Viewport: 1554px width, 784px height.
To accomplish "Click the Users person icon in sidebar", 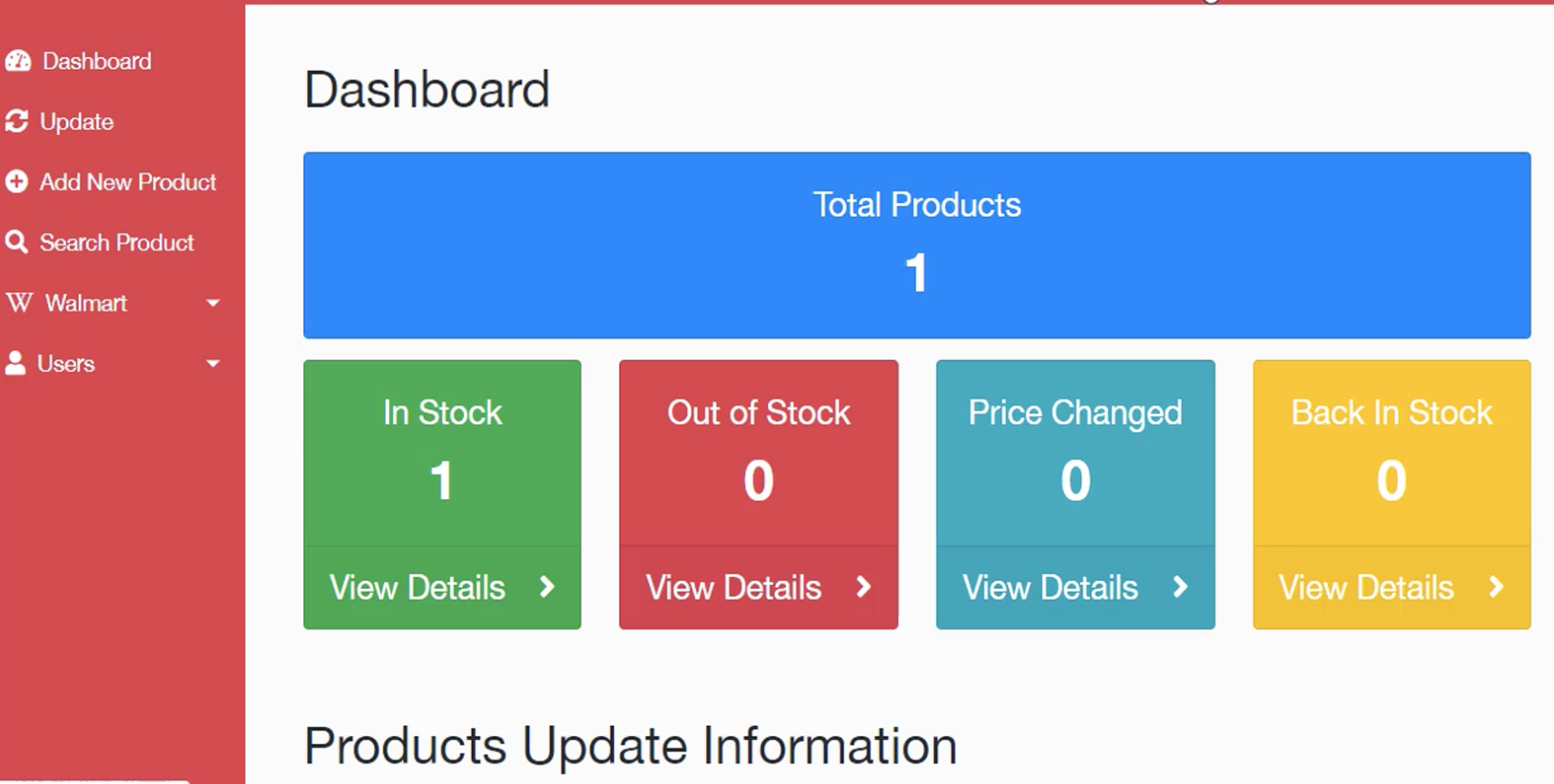I will (15, 364).
